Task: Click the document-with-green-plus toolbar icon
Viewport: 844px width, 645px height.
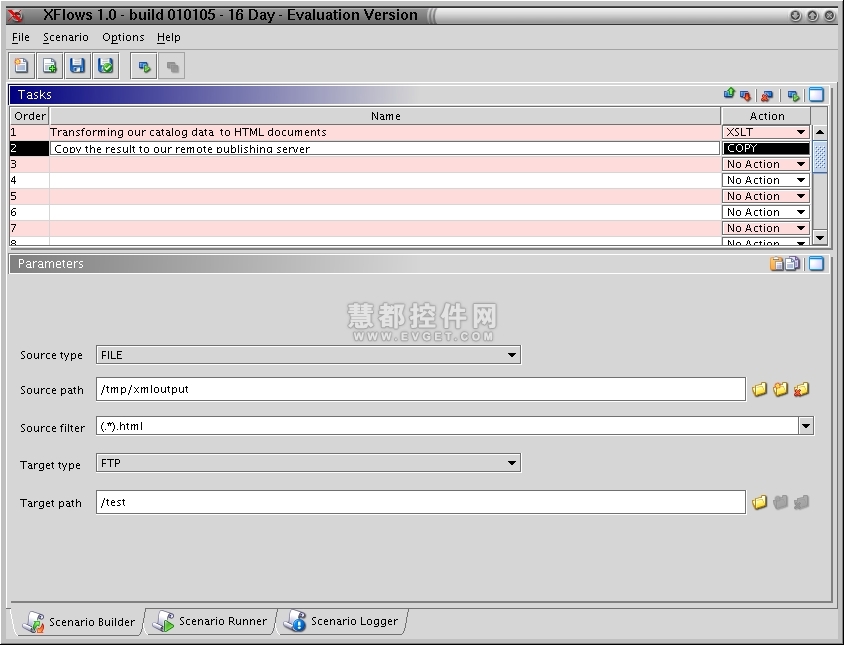Action: click(50, 66)
